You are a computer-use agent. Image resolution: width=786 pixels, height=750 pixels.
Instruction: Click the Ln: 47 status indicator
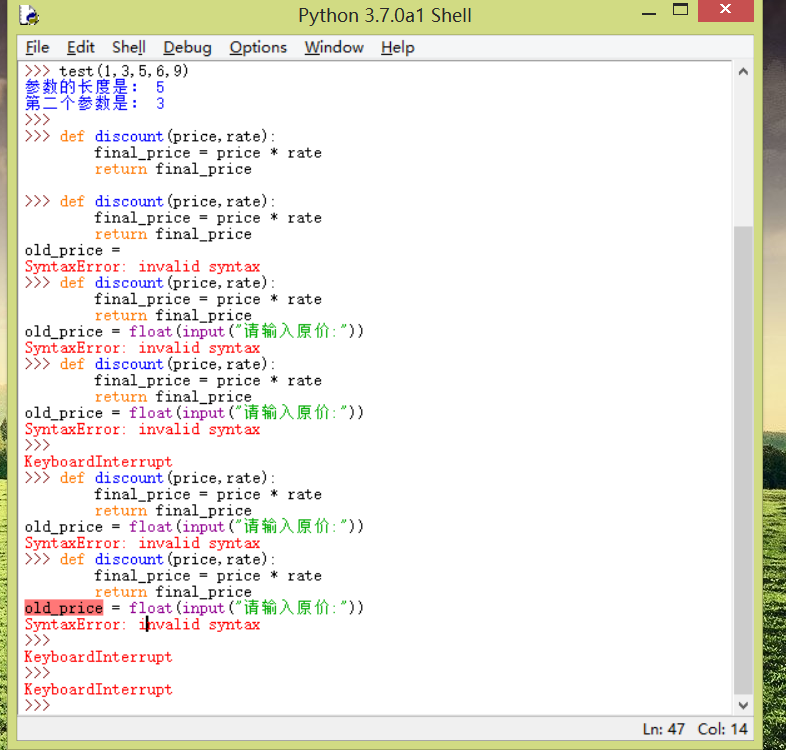[663, 729]
